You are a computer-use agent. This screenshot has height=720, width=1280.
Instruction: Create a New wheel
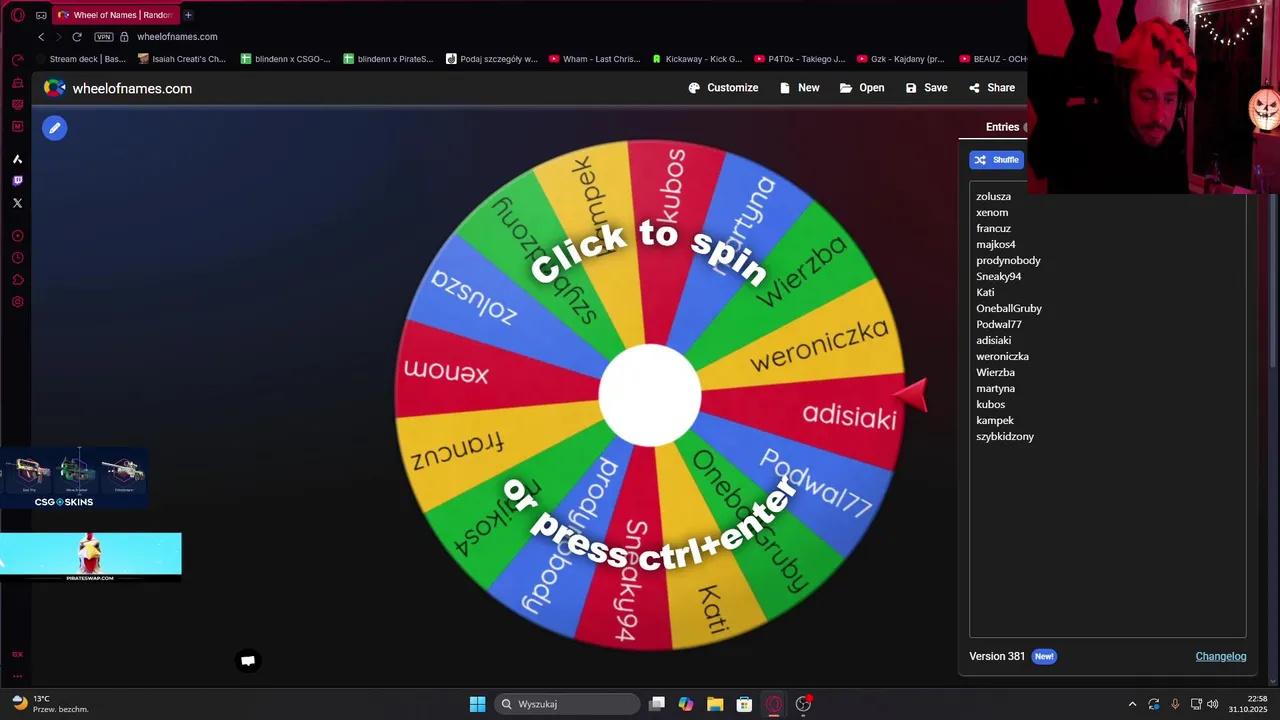[799, 88]
